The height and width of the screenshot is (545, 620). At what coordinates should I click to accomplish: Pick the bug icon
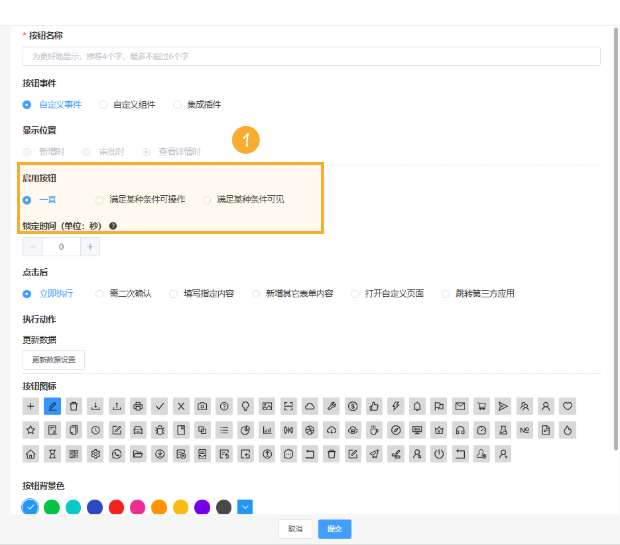[x=160, y=430]
